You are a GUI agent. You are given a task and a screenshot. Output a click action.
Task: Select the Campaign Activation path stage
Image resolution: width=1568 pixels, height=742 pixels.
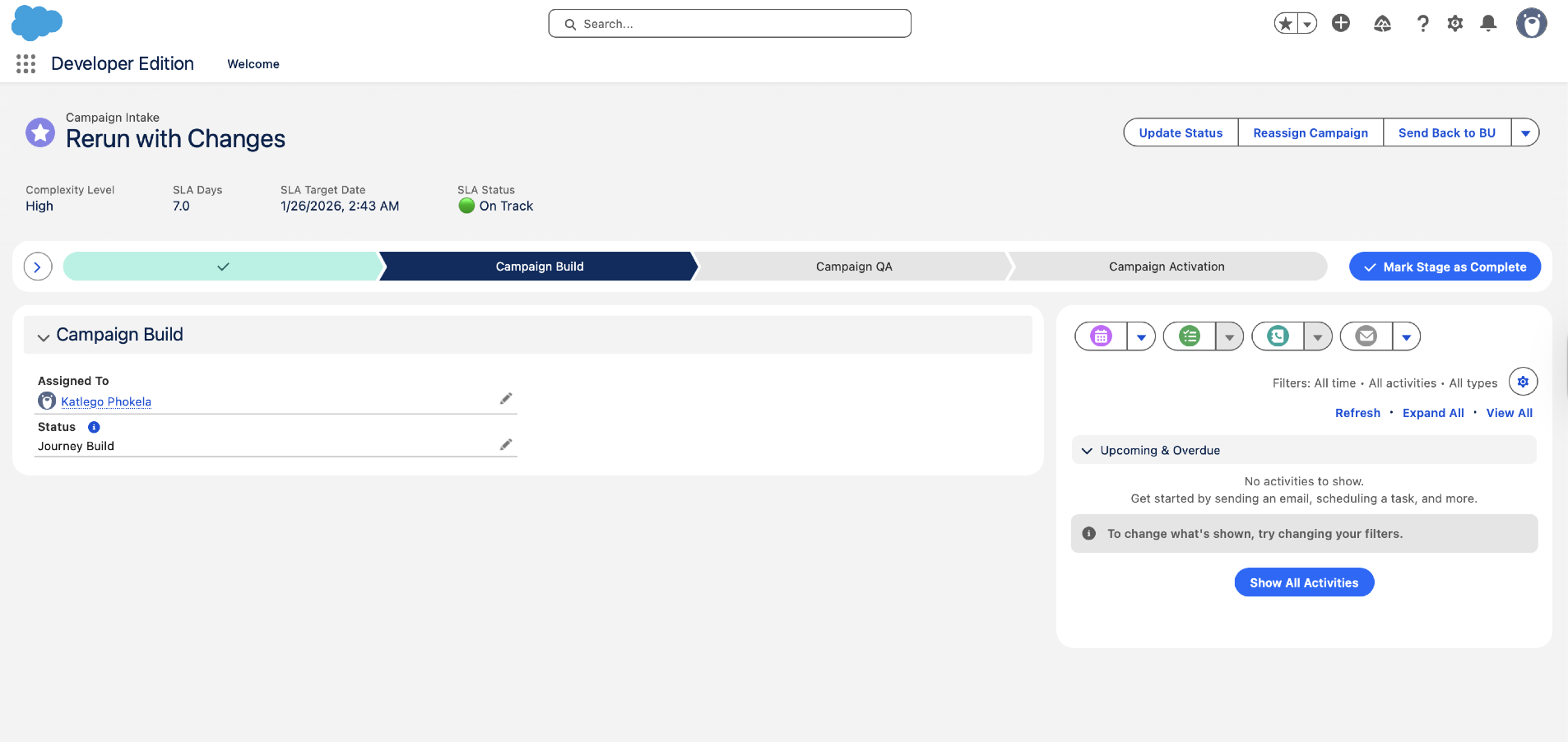pyautogui.click(x=1167, y=267)
